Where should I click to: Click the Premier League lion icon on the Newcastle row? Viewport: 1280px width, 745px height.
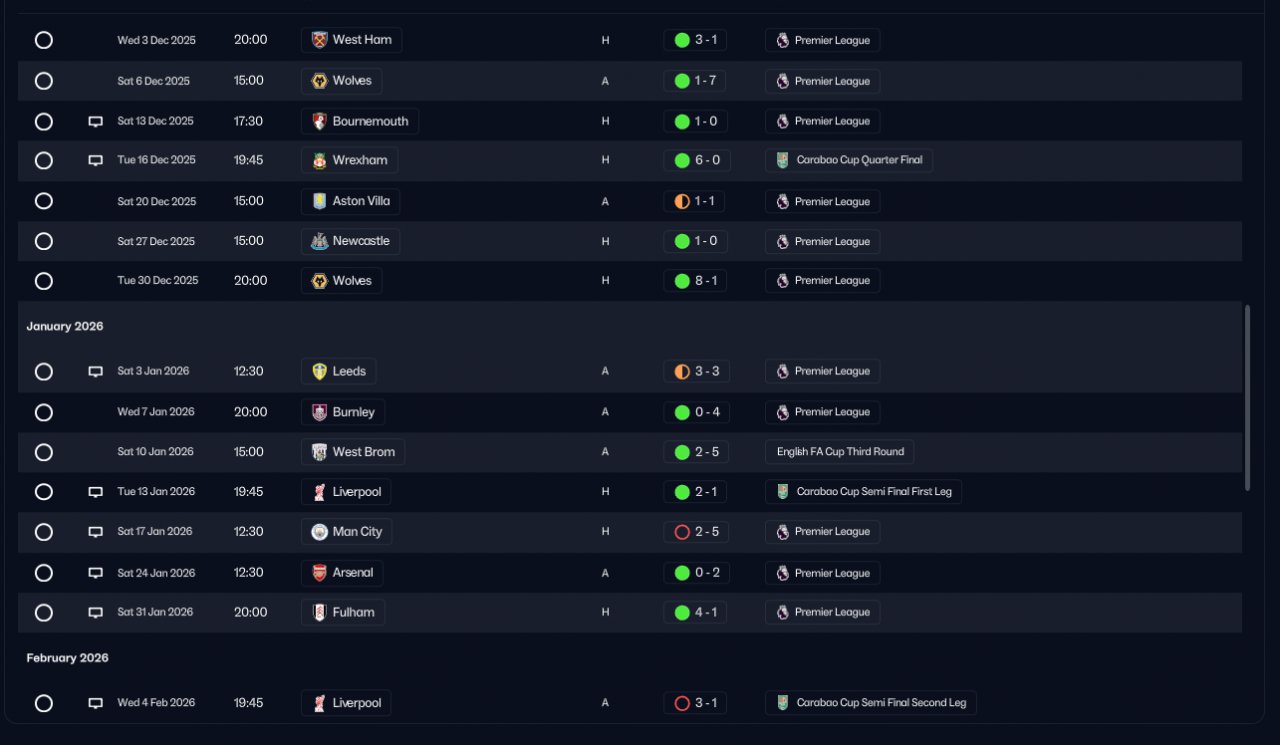coord(783,241)
